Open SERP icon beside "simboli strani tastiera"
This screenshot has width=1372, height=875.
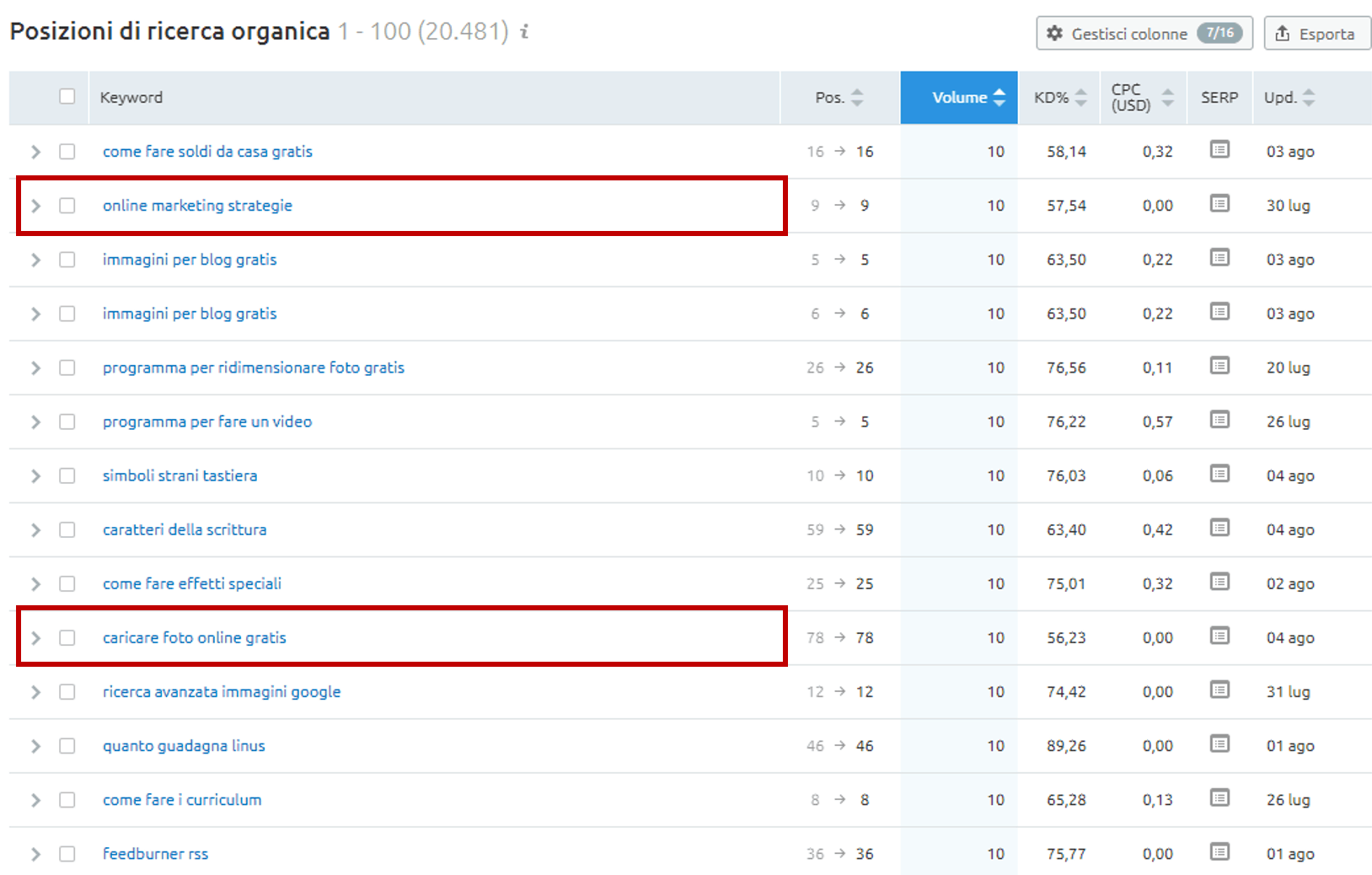(x=1219, y=474)
